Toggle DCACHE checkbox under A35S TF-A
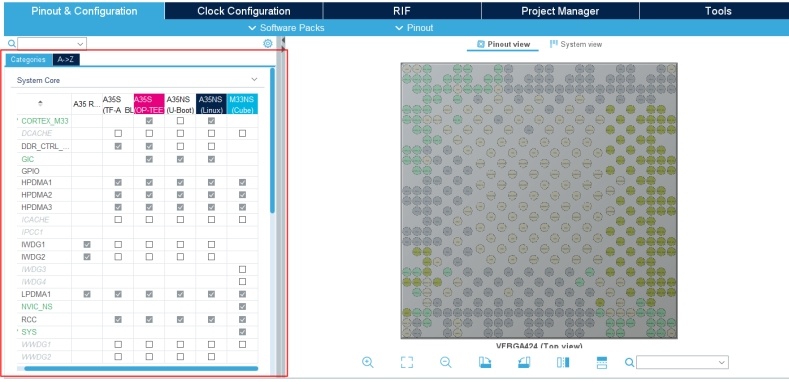789x382 pixels. [118, 133]
